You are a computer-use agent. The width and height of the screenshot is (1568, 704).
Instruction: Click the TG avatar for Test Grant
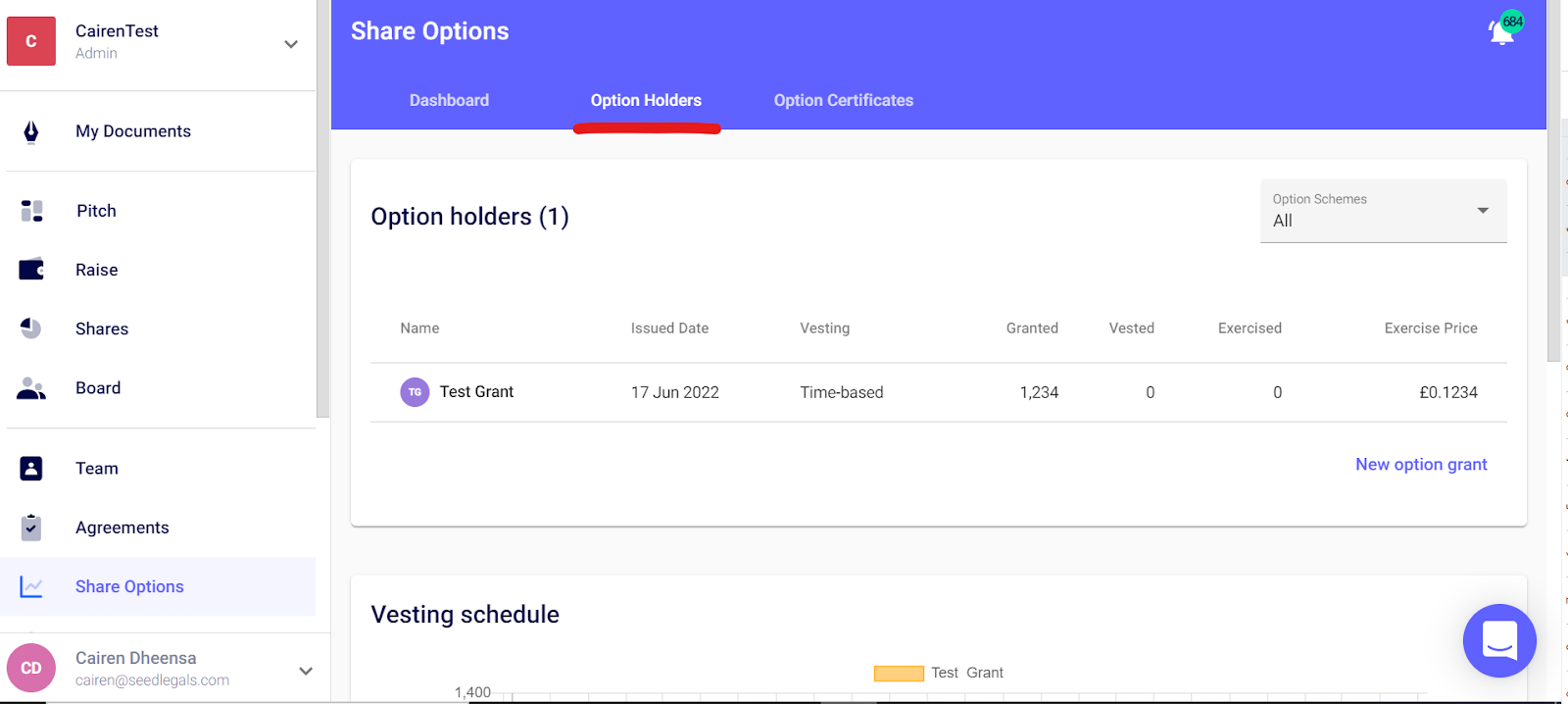(x=415, y=392)
